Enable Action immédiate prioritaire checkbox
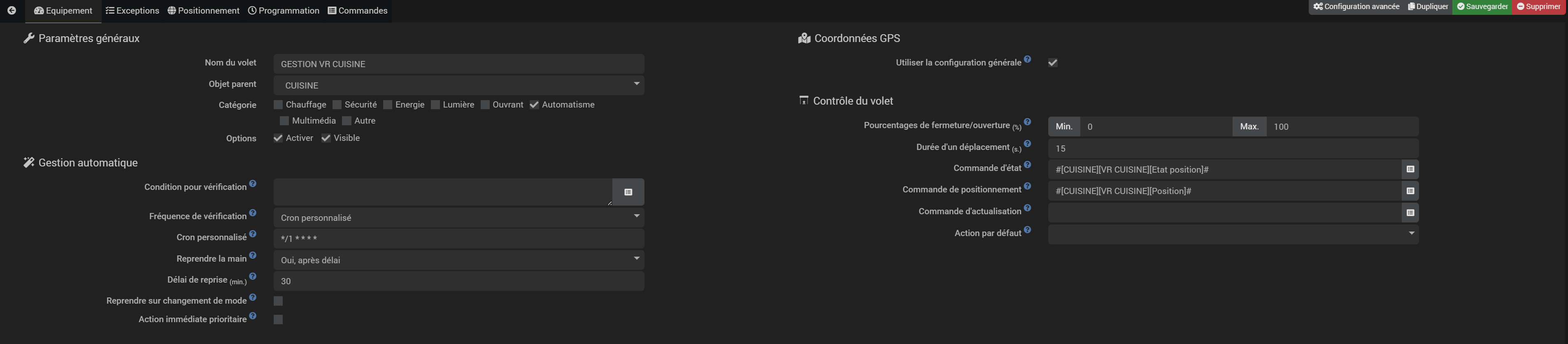 click(278, 319)
